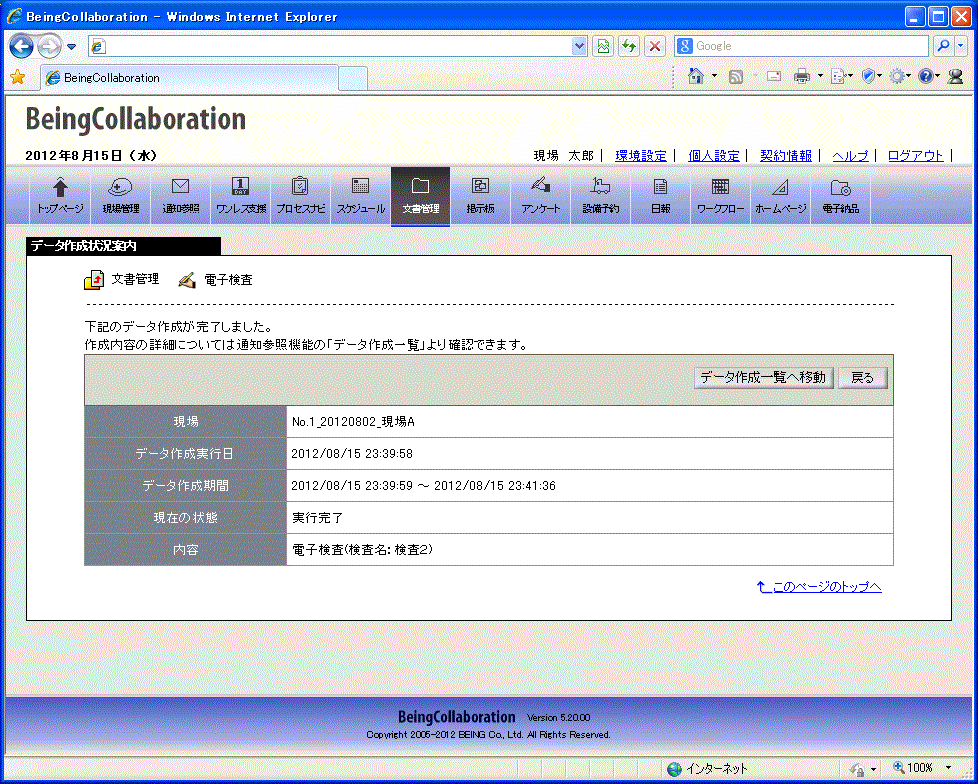Viewport: 978px width, 784px height.
Task: Open ホームページ in the navigation bar
Action: (780, 196)
